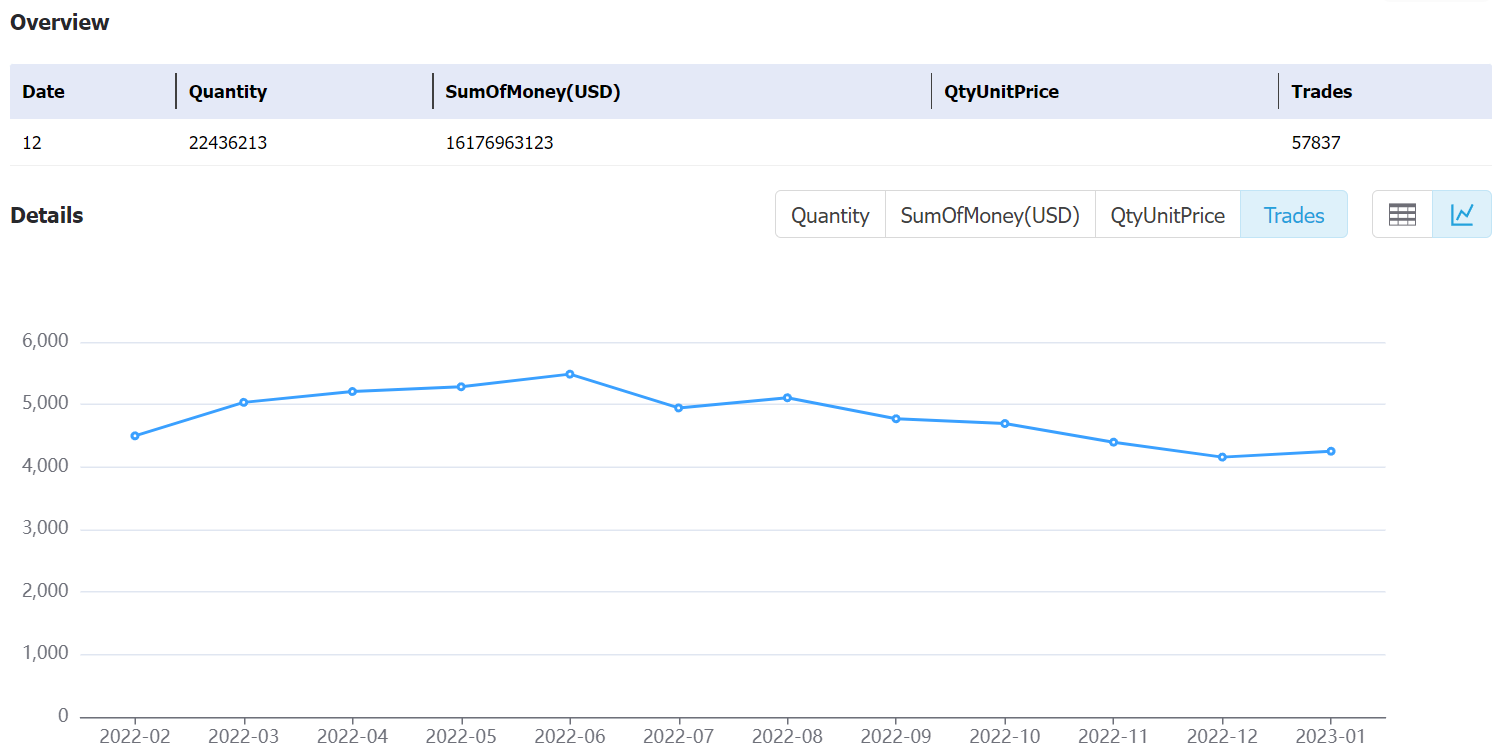Image resolution: width=1496 pixels, height=750 pixels.
Task: Click the 2023-01 data point on chart
Action: pyautogui.click(x=1331, y=451)
